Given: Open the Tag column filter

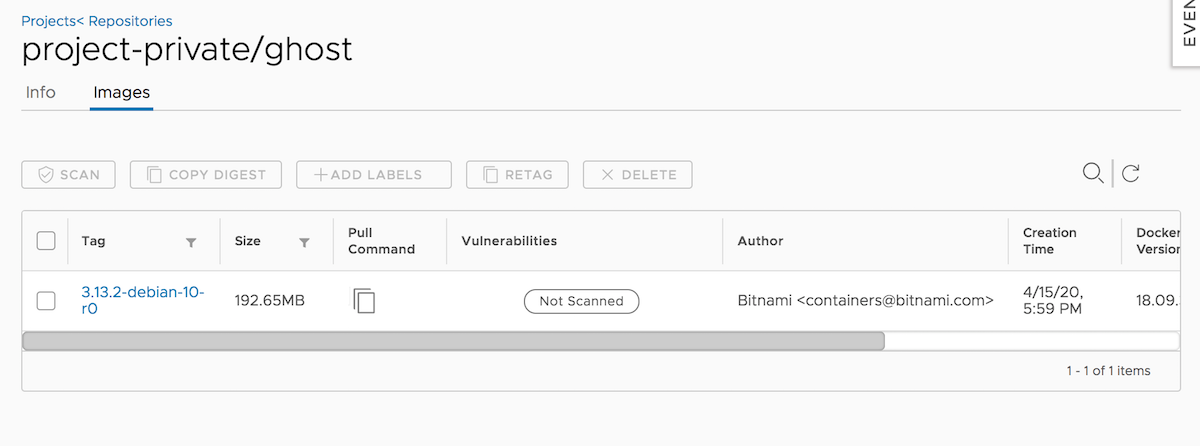Looking at the screenshot, I should click(x=191, y=242).
